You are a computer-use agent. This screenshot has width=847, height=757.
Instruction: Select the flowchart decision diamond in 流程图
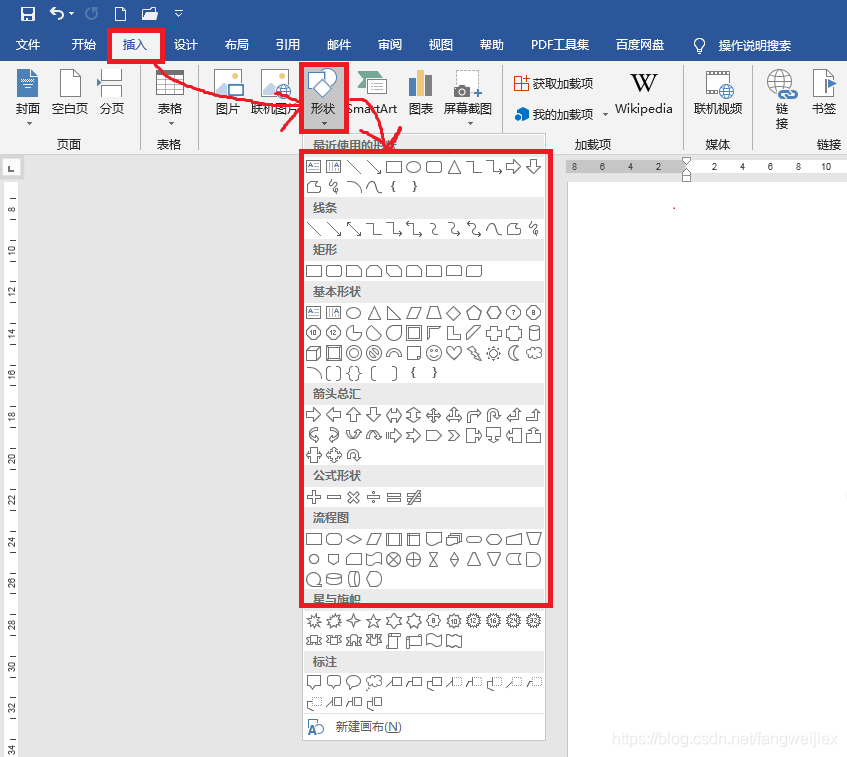tap(353, 539)
